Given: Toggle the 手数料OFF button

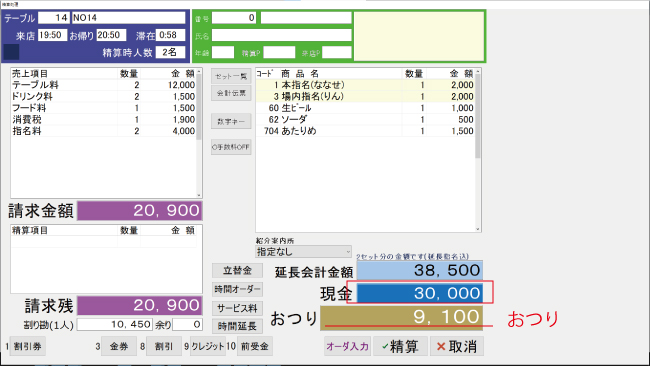Looking at the screenshot, I should tap(231, 147).
